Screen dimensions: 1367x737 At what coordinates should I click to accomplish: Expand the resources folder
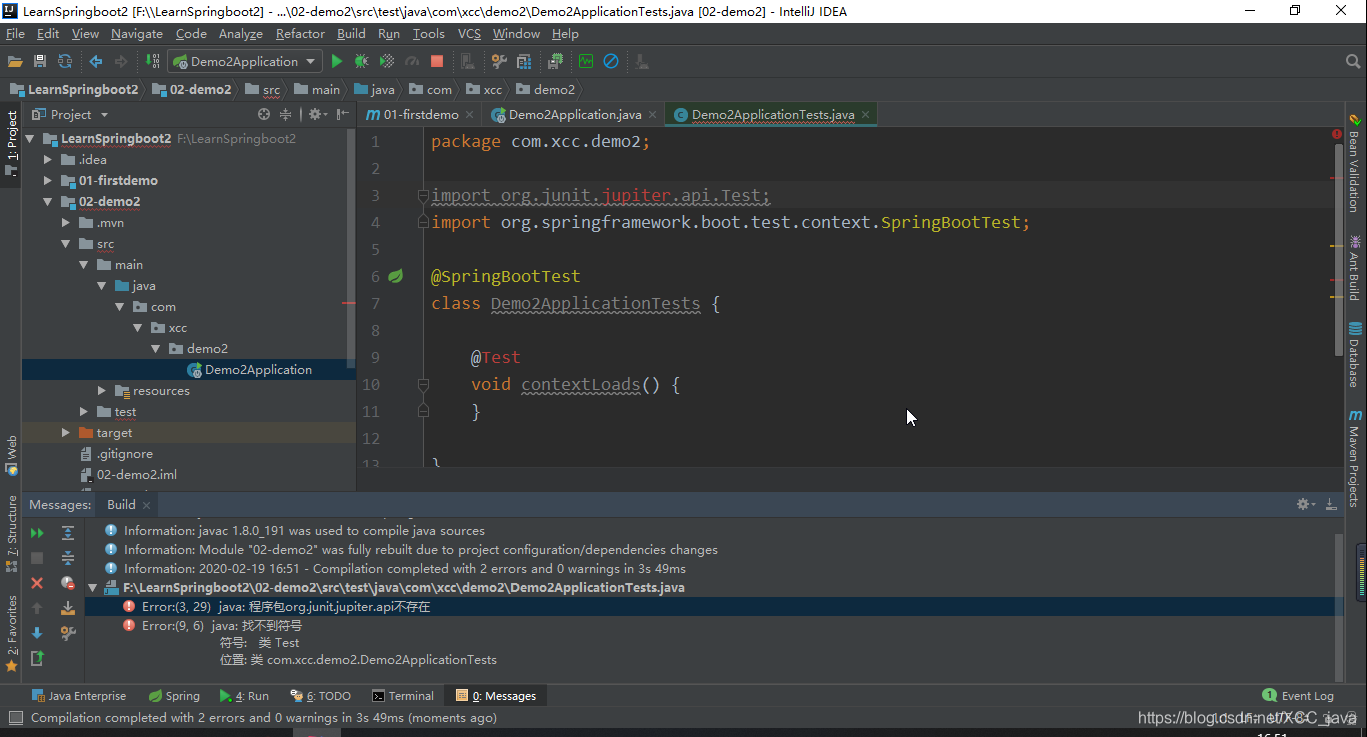102,391
